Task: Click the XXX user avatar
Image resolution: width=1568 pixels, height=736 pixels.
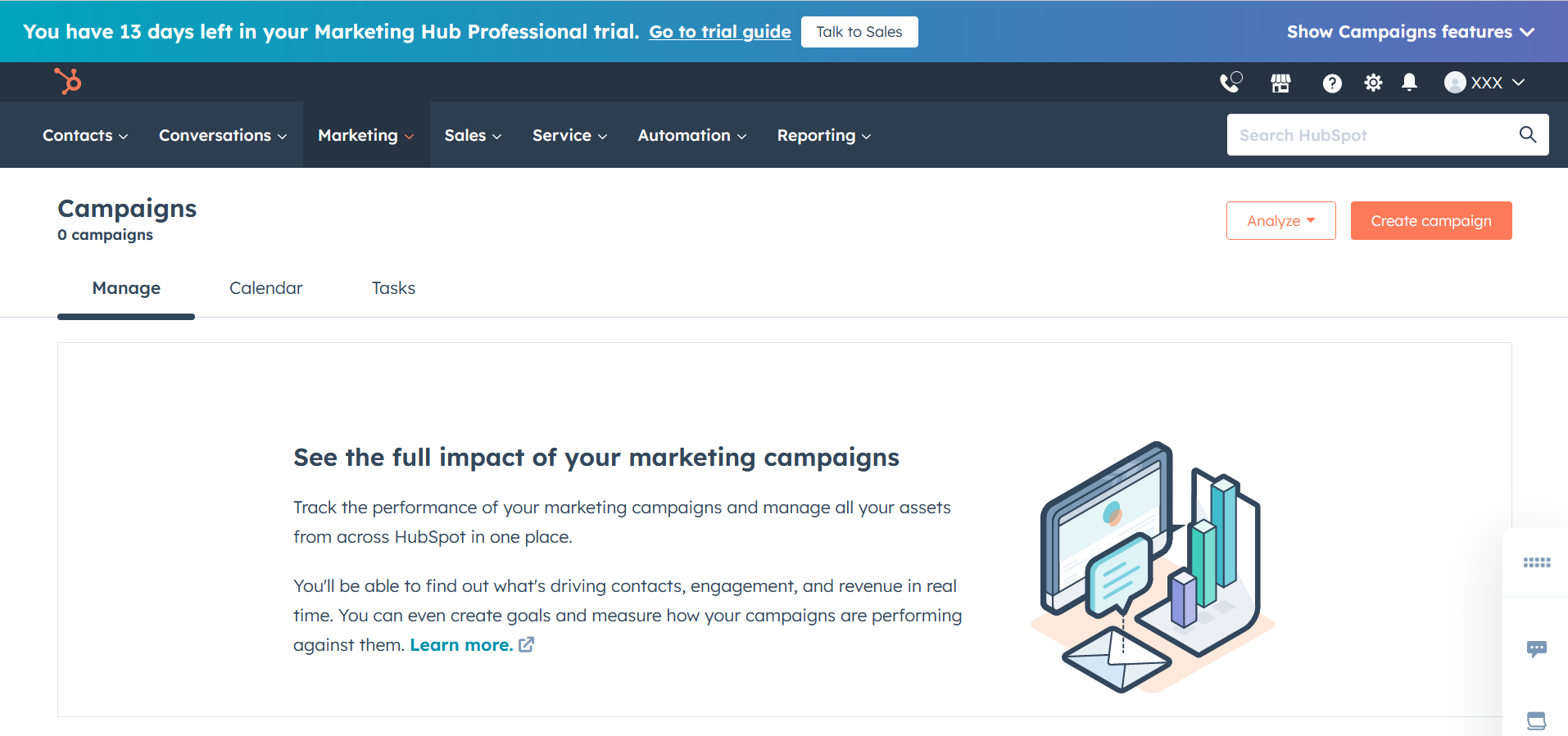Action: [x=1455, y=82]
